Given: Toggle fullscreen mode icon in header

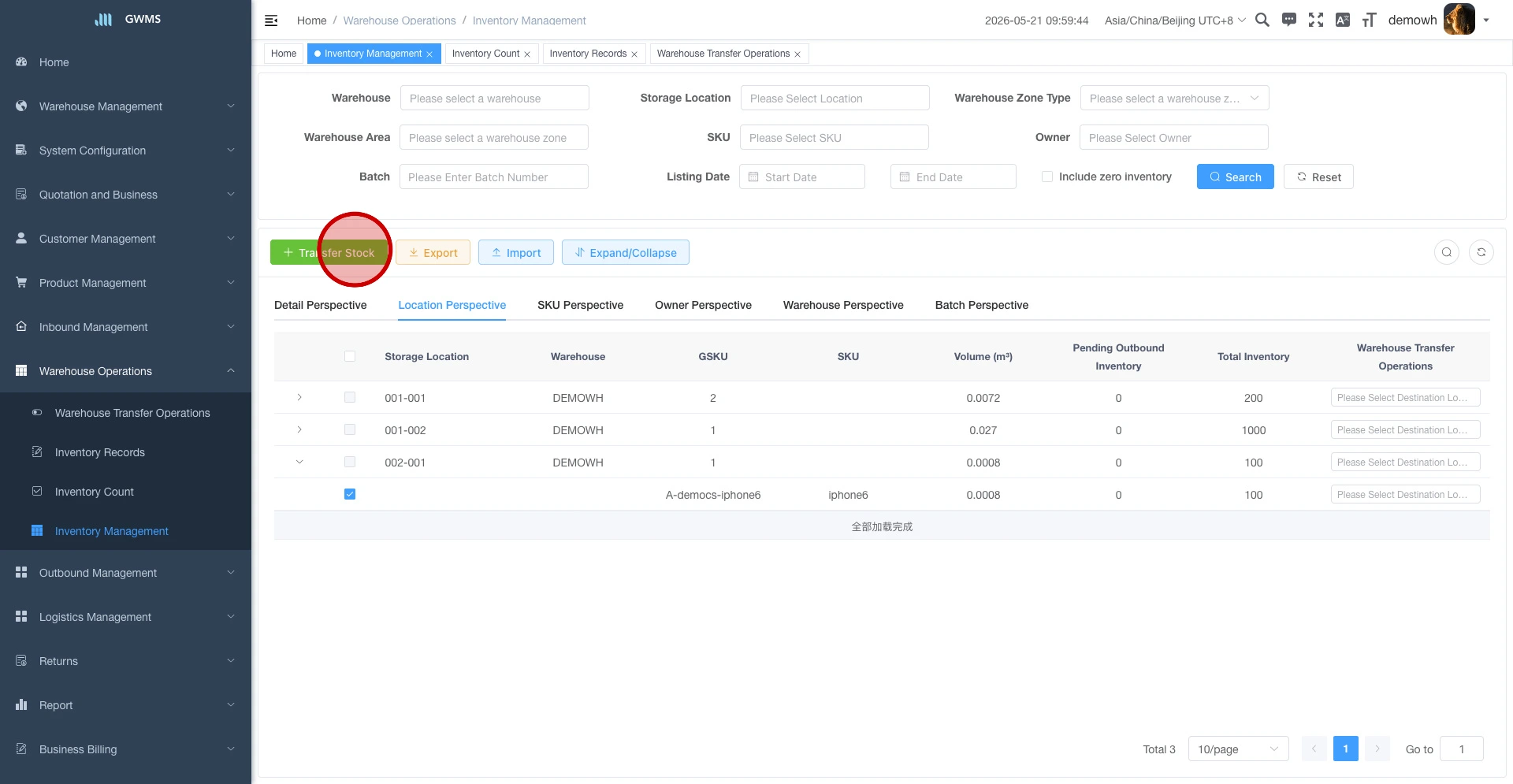Looking at the screenshot, I should (1316, 20).
